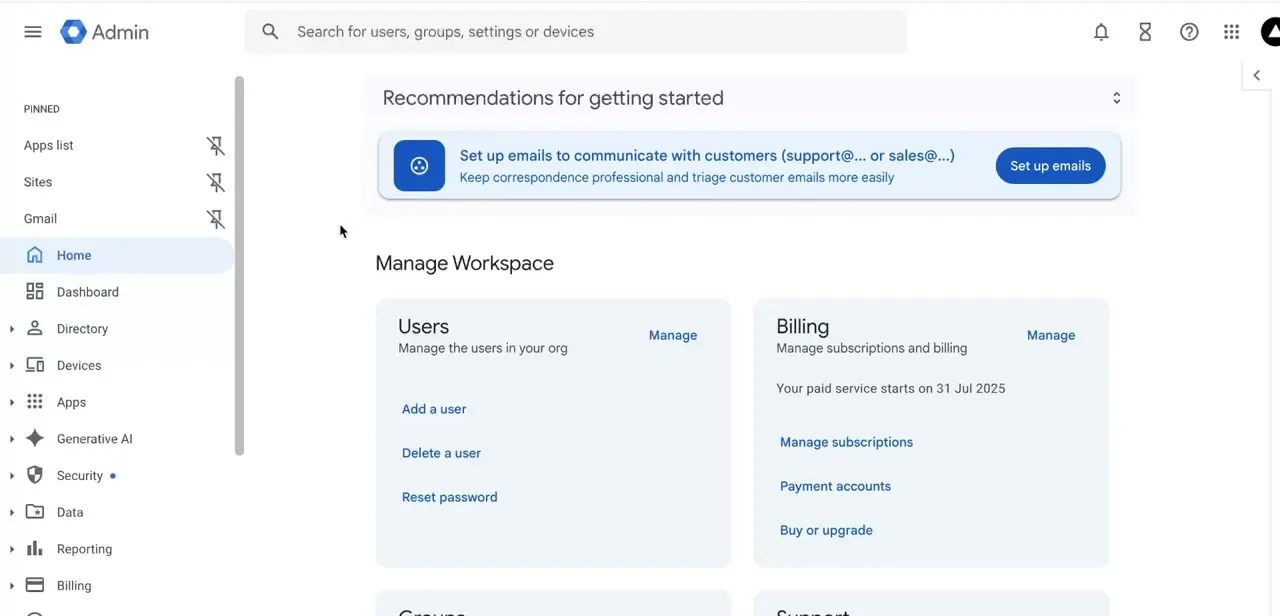
Task: Click the Apps grid sidebar icon
Action: click(x=35, y=402)
